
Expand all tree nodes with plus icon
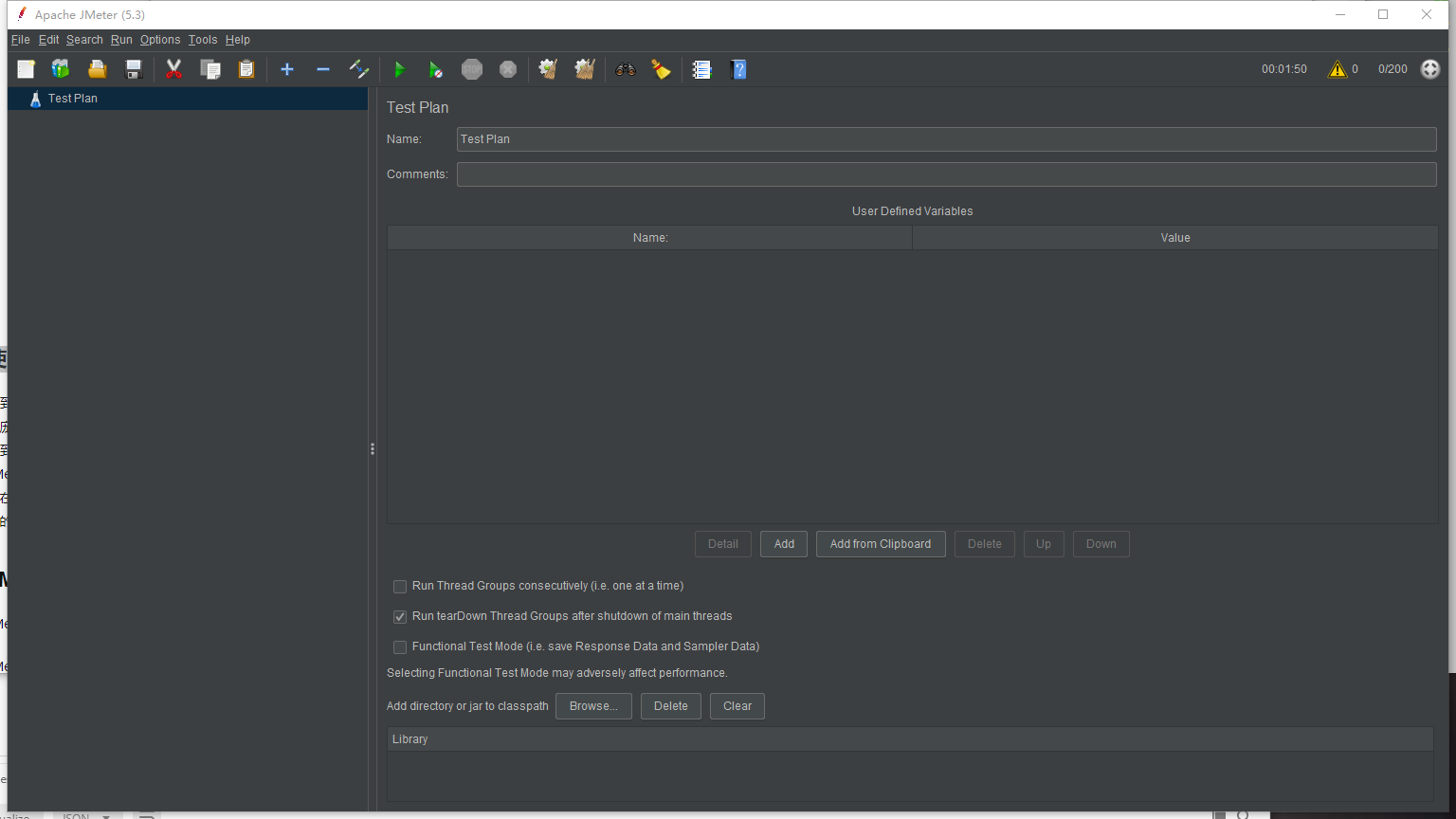pyautogui.click(x=287, y=69)
